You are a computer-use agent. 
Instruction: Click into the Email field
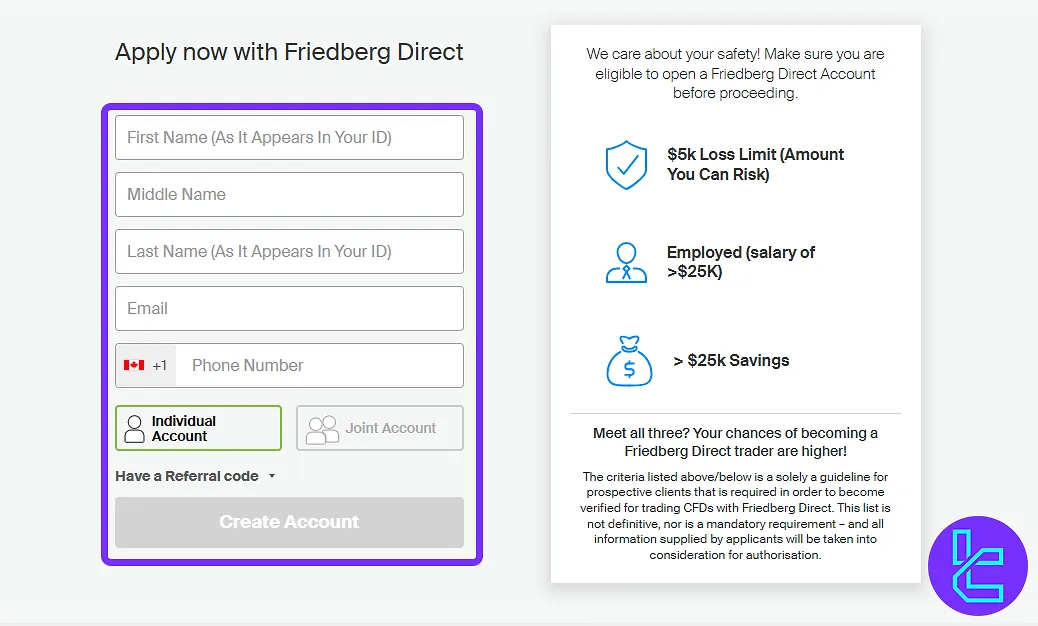289,308
